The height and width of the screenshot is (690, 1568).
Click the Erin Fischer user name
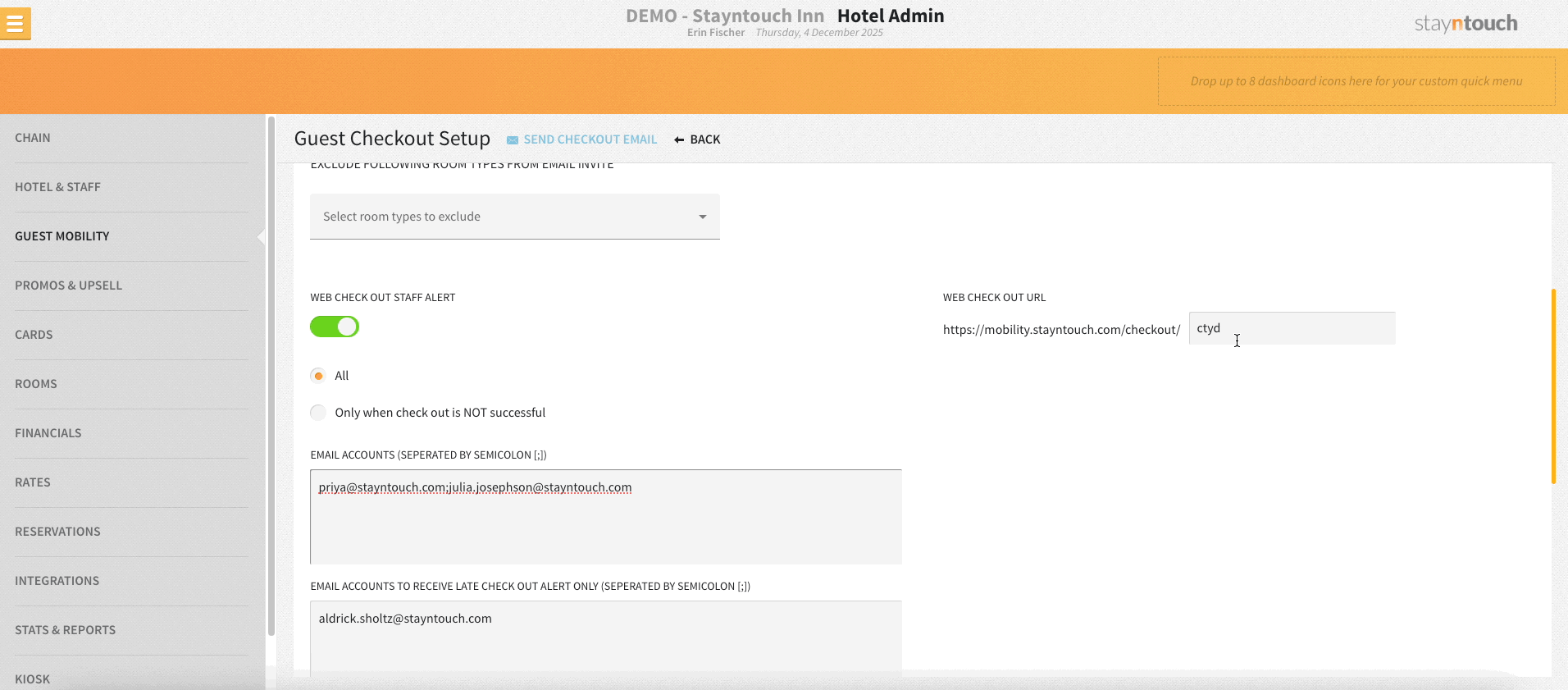(716, 33)
